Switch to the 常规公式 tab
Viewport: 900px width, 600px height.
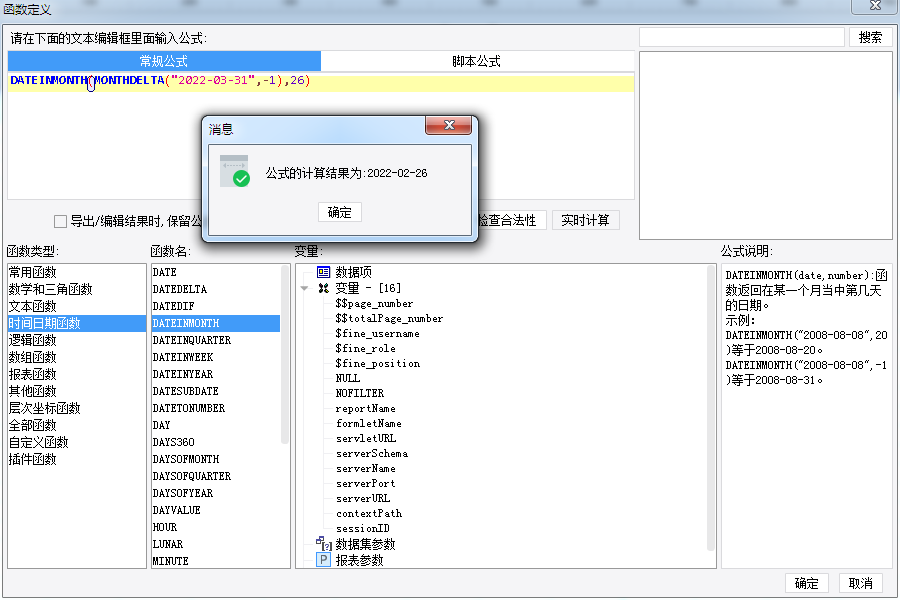(x=164, y=61)
